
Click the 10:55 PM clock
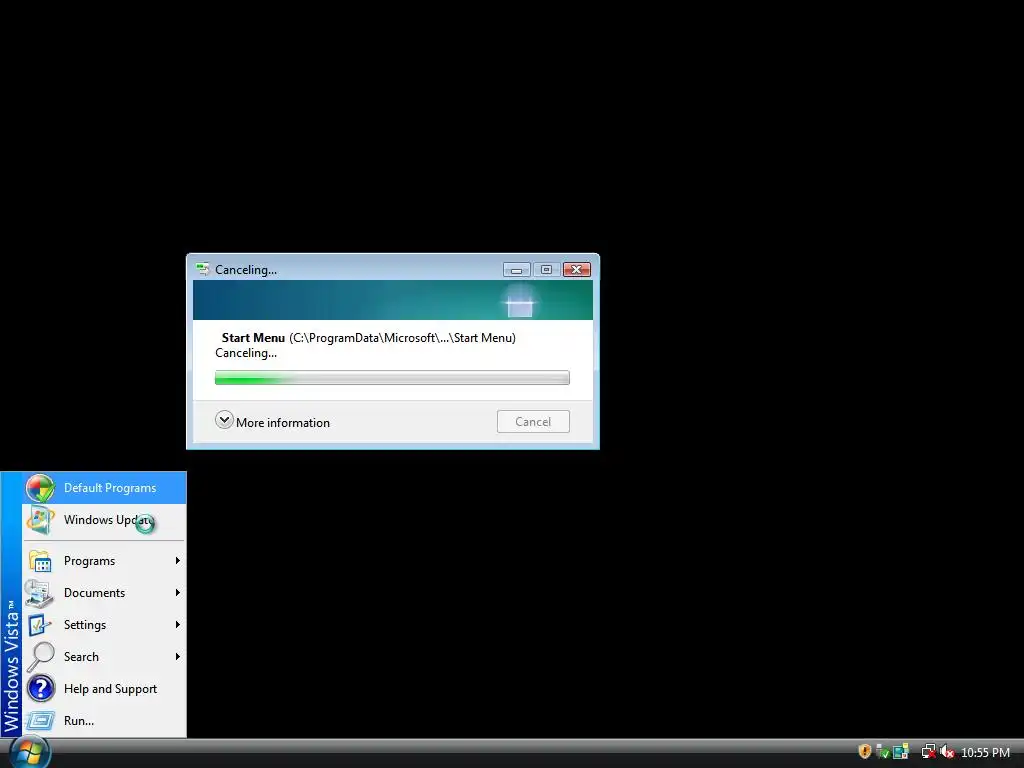click(x=985, y=753)
